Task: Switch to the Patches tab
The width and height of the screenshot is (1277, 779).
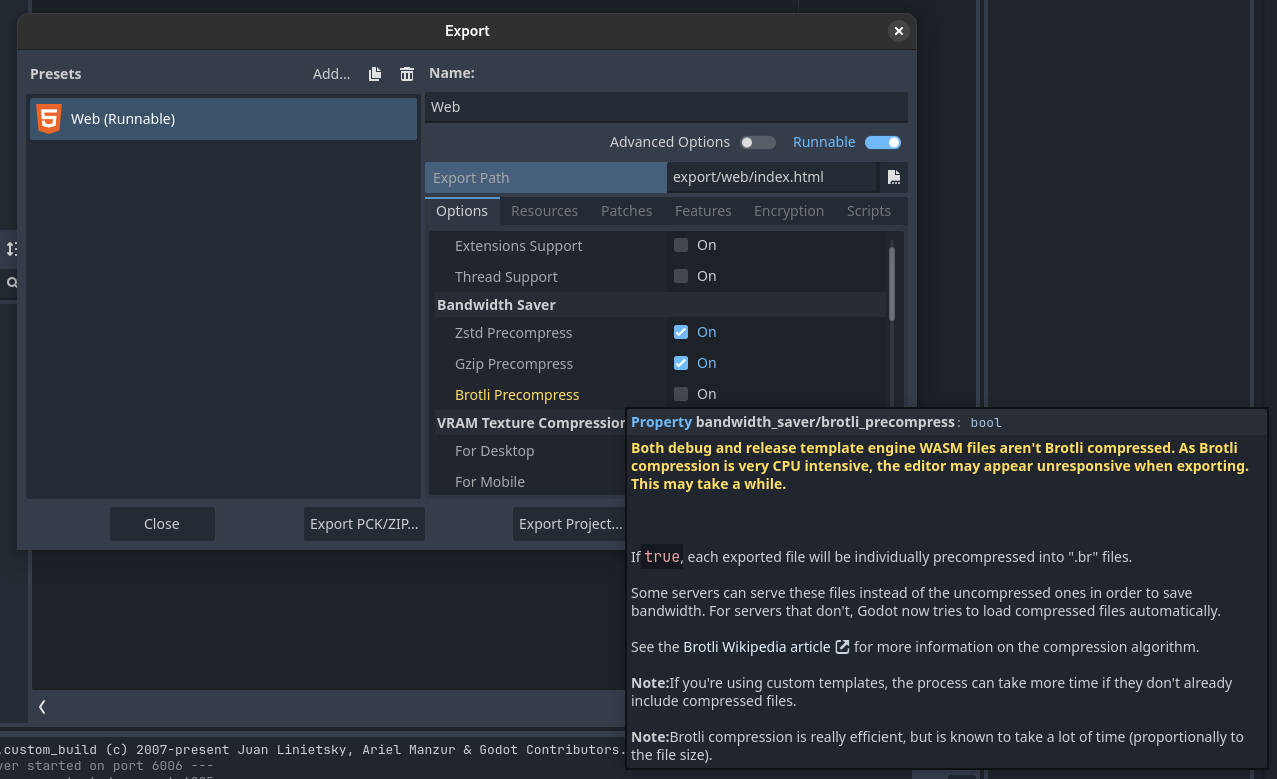Action: 626,211
